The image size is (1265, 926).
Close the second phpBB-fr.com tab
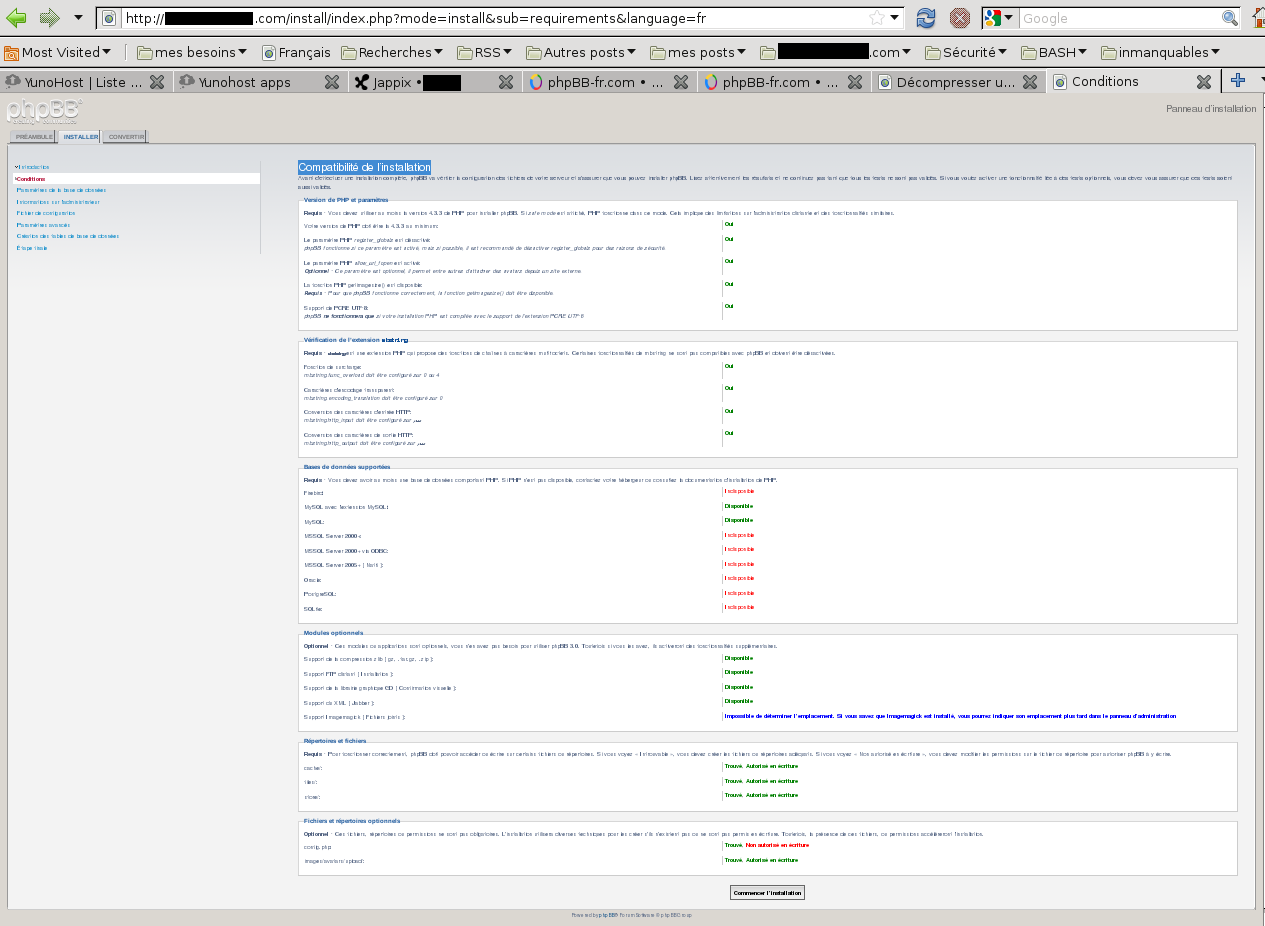855,82
